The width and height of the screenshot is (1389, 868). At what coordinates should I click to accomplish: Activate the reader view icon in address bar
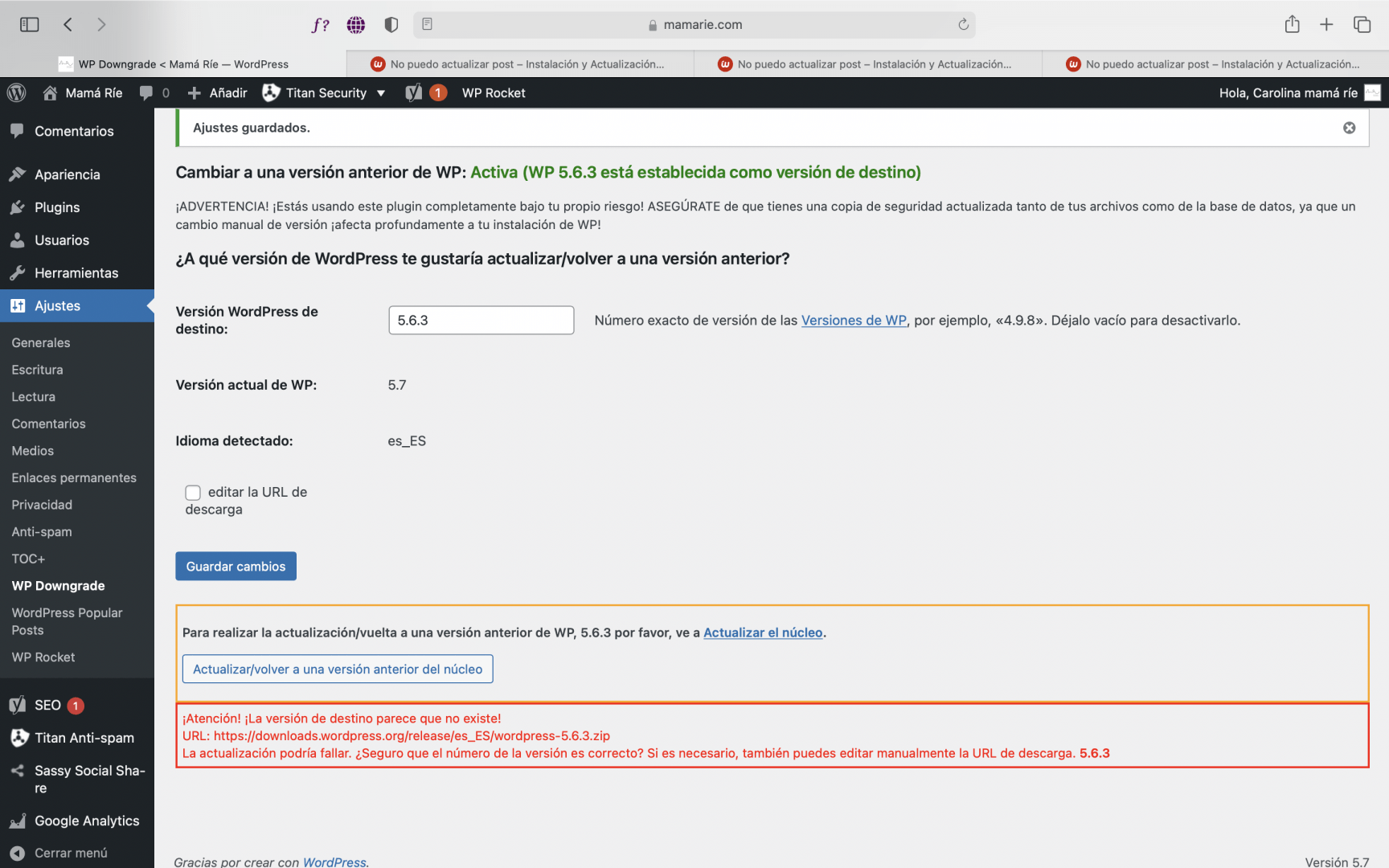coord(428,24)
